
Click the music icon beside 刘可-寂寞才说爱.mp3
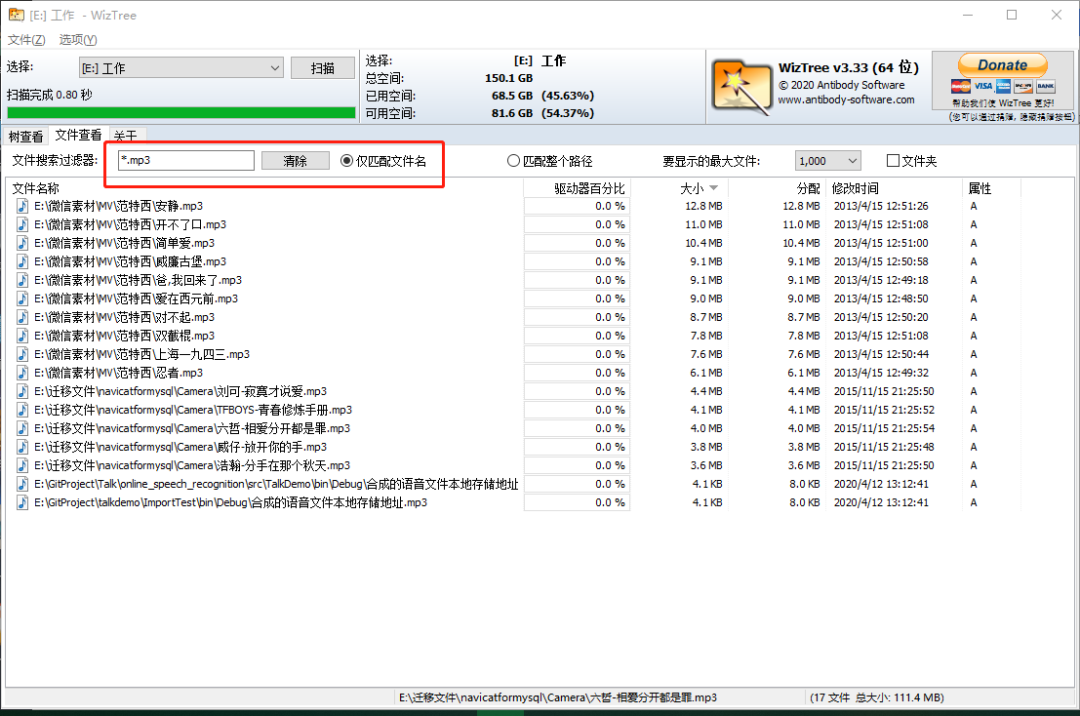[23, 392]
